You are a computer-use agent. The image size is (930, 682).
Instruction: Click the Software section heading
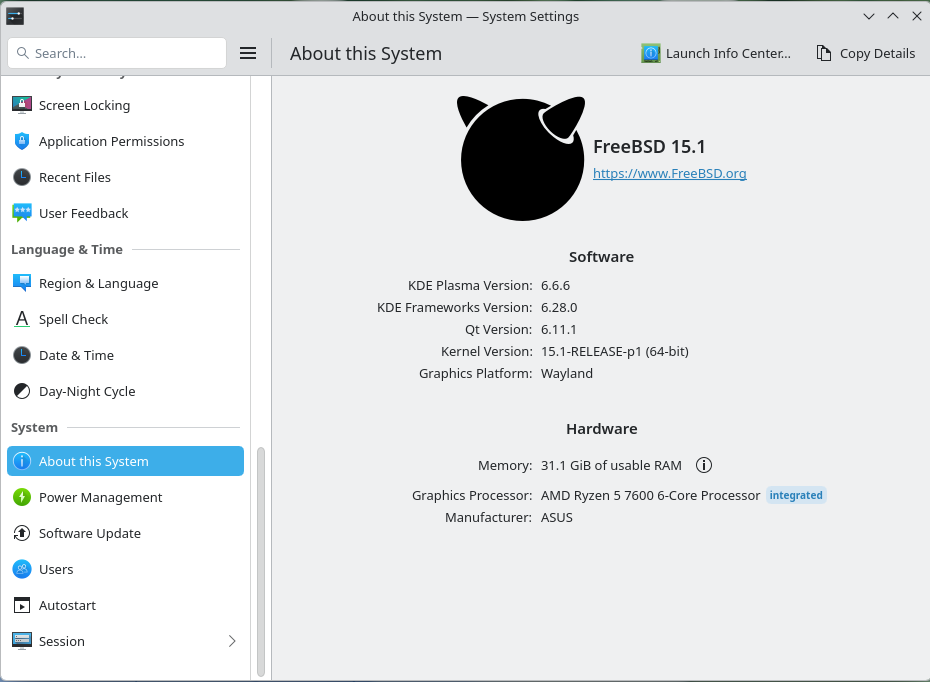(601, 257)
